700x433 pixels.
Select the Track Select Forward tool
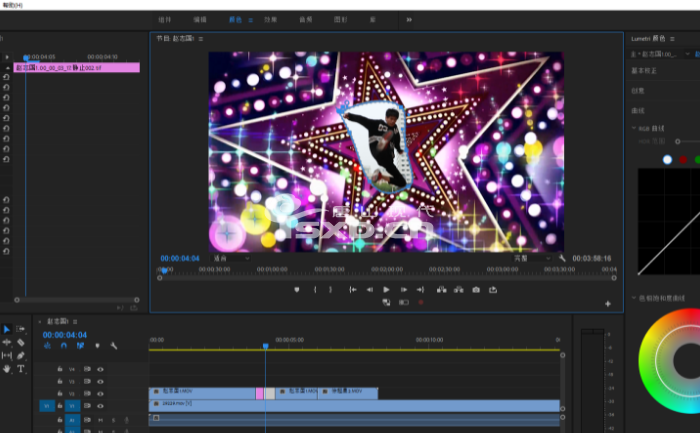tap(21, 329)
